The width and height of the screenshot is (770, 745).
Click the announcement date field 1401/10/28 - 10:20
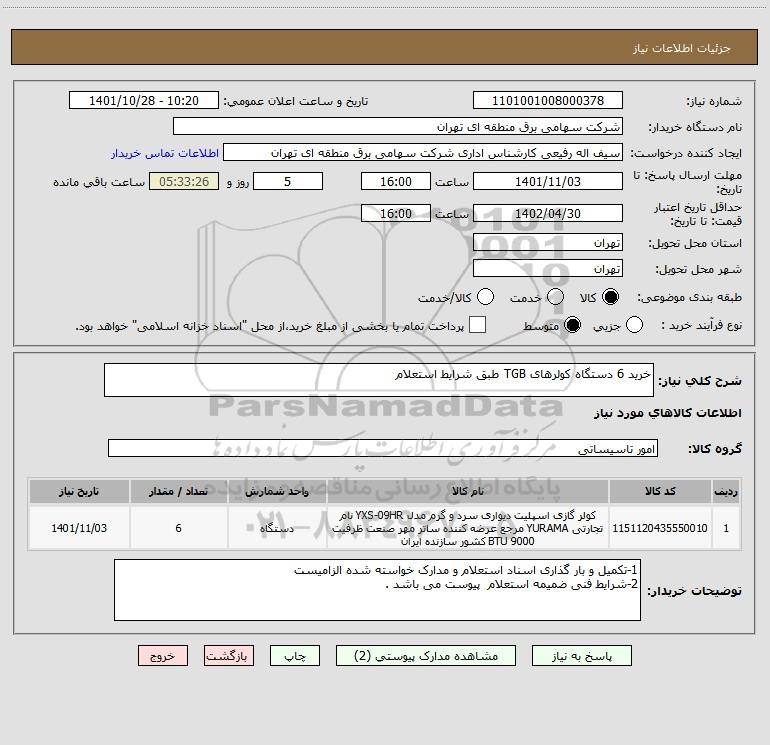(x=144, y=101)
